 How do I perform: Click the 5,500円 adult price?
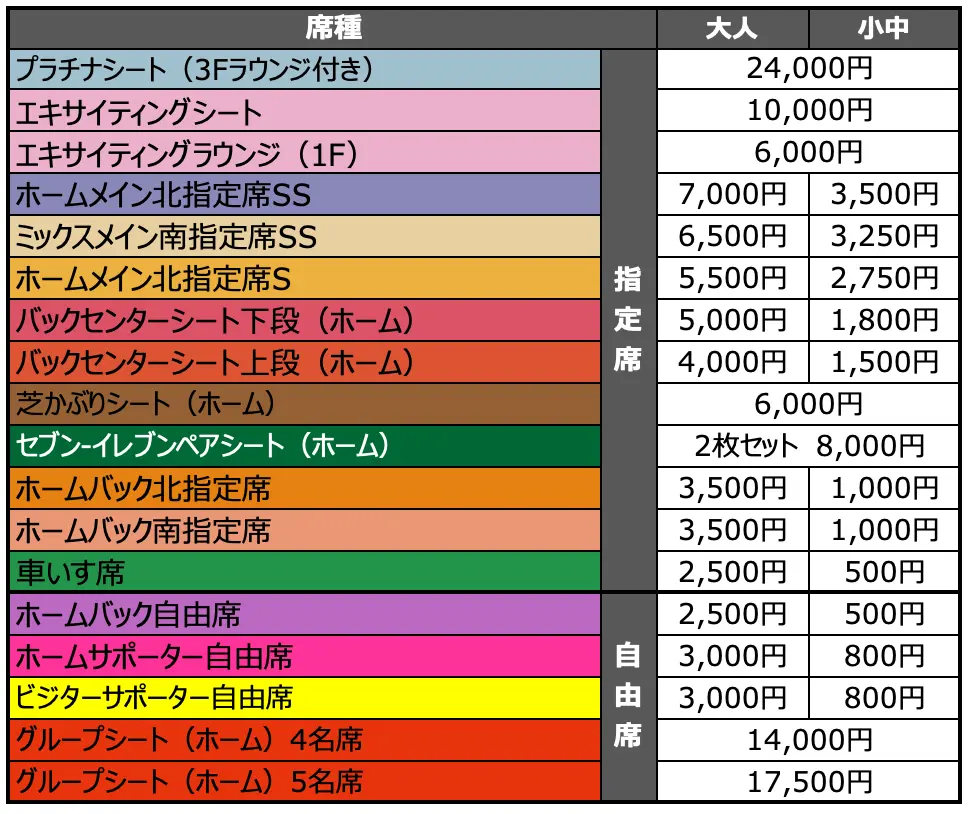tap(733, 278)
